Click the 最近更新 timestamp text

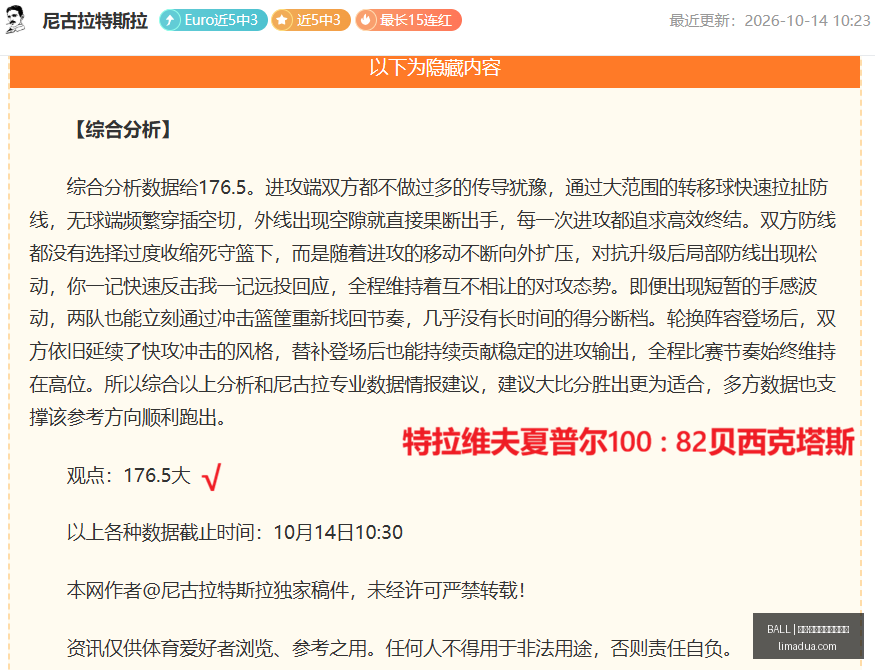[770, 21]
